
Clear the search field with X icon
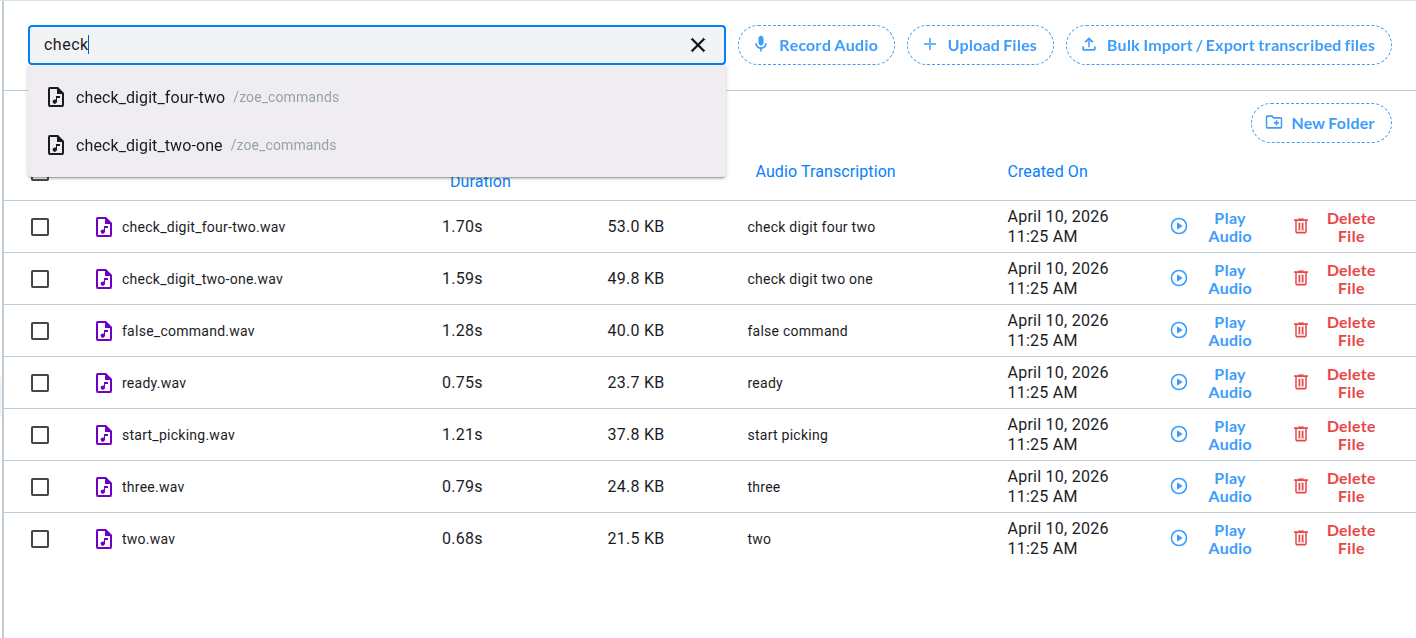(698, 45)
